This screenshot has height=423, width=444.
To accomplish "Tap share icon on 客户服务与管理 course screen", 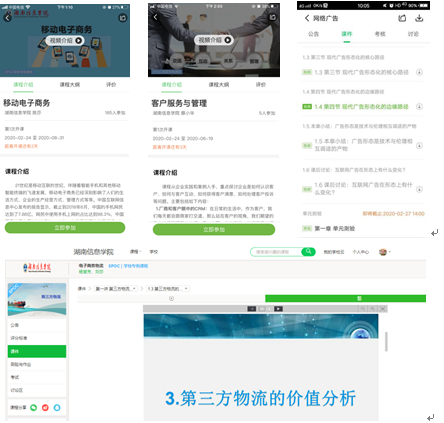I will click(x=273, y=17).
